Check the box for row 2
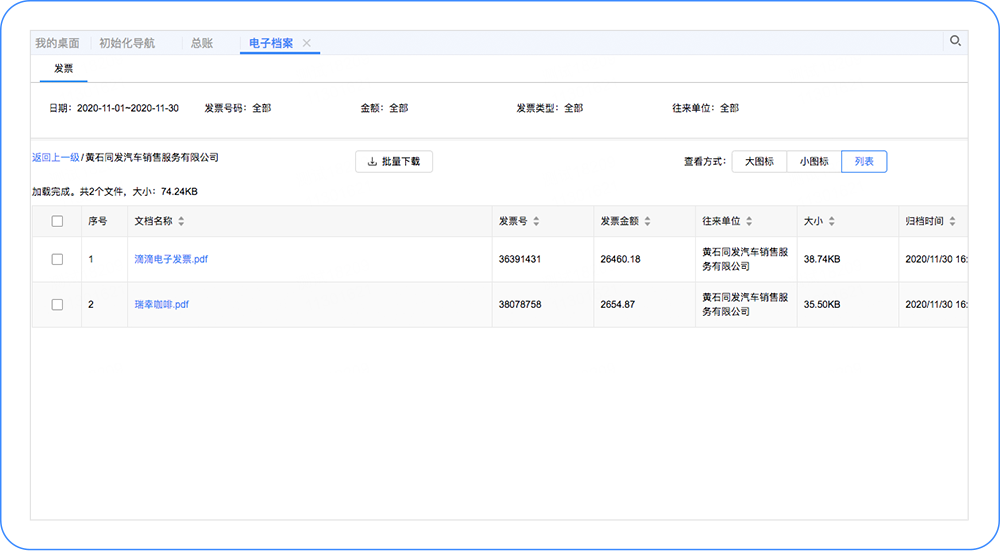 pyautogui.click(x=57, y=304)
